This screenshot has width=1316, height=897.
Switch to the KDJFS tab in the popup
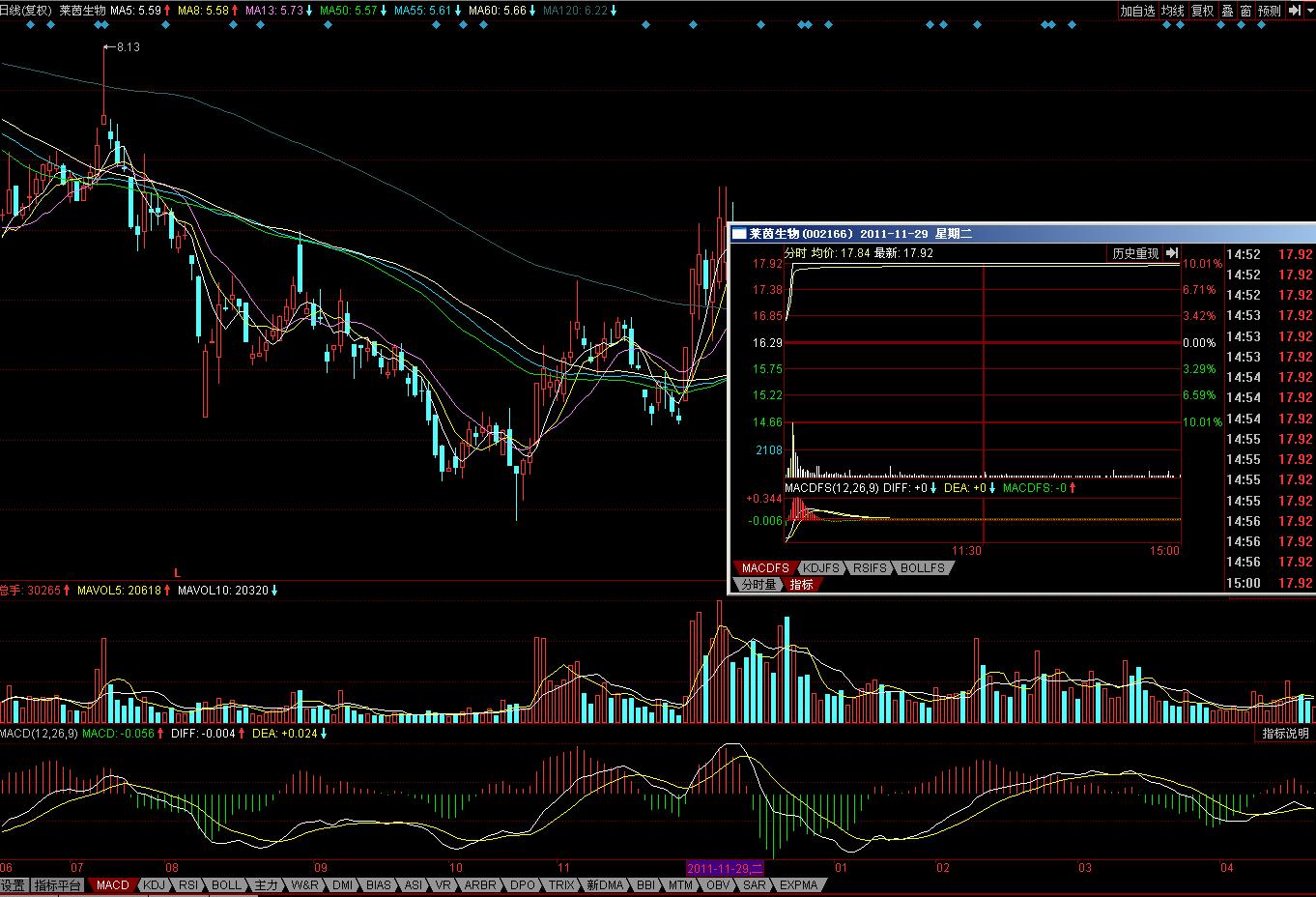(819, 568)
